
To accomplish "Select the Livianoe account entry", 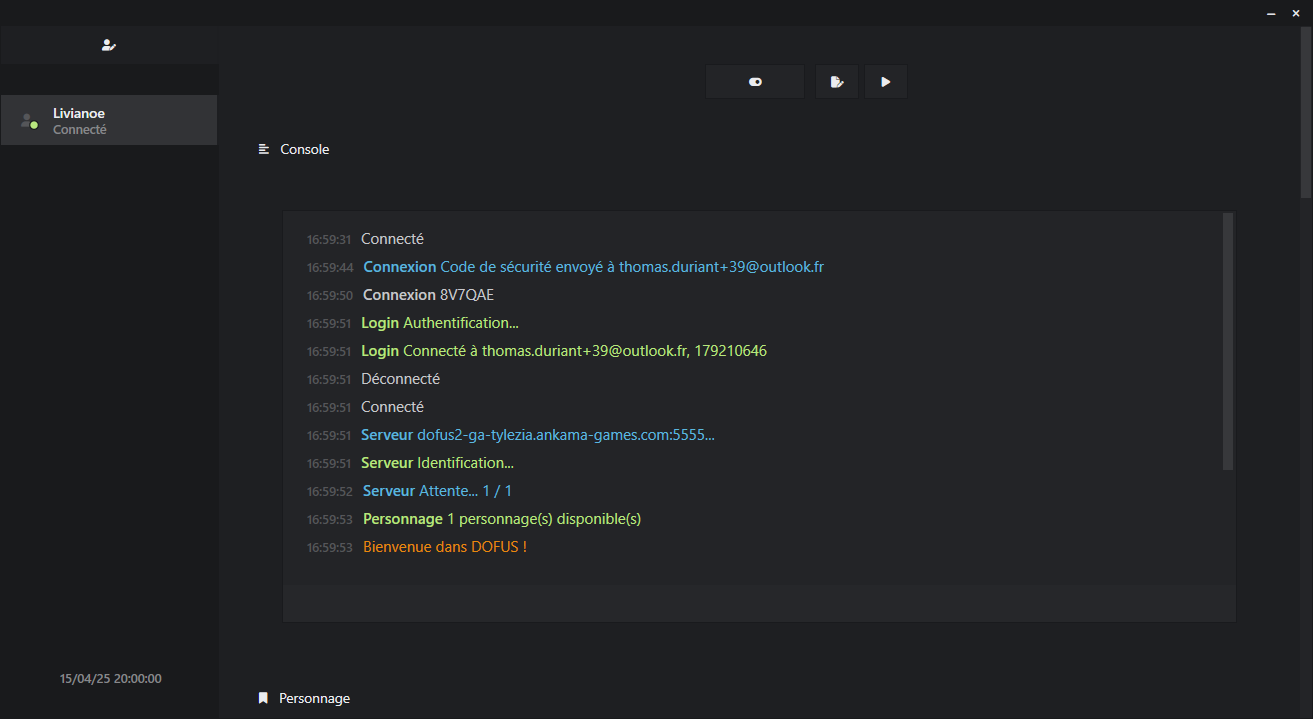I will pyautogui.click(x=109, y=120).
